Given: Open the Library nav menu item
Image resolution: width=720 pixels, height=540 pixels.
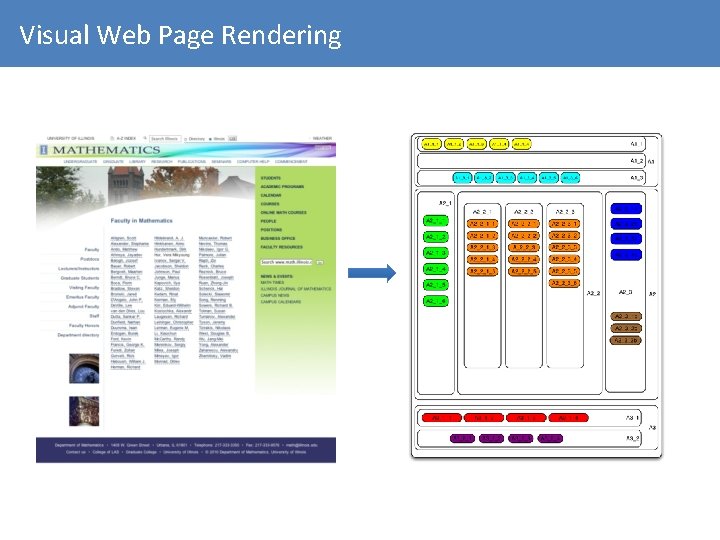Looking at the screenshot, I should click(x=137, y=162).
